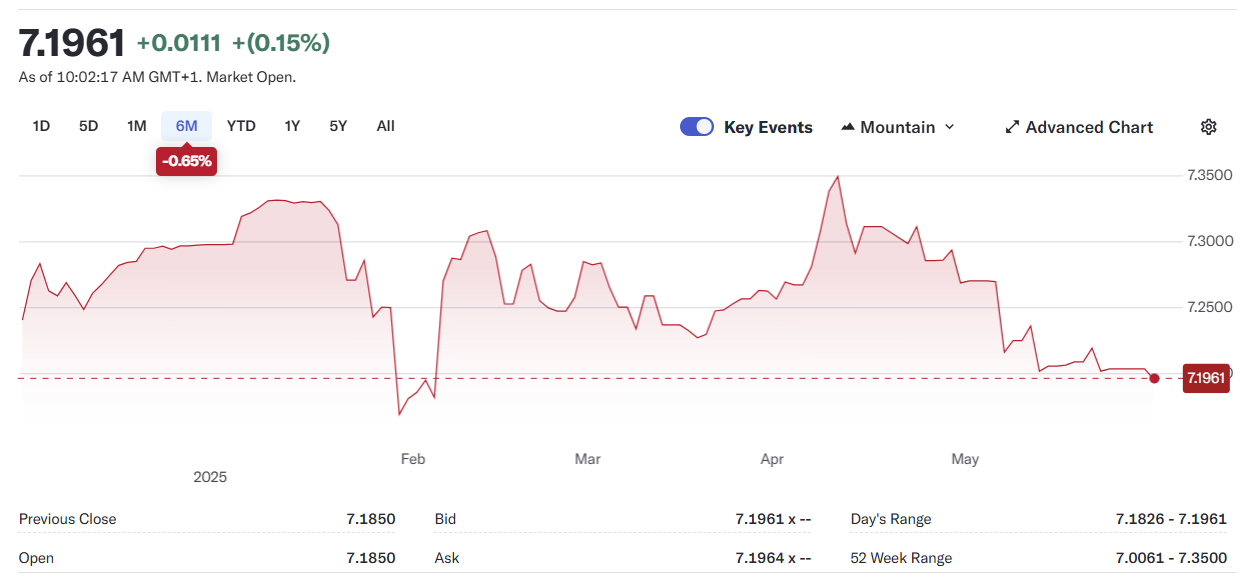Select the All time range
This screenshot has width=1257, height=584.
click(x=386, y=126)
